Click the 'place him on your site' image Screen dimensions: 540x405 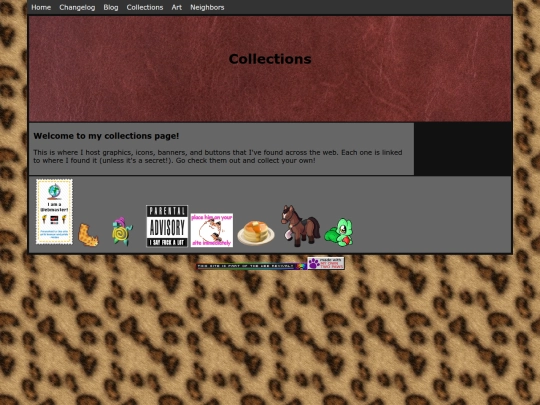click(212, 230)
